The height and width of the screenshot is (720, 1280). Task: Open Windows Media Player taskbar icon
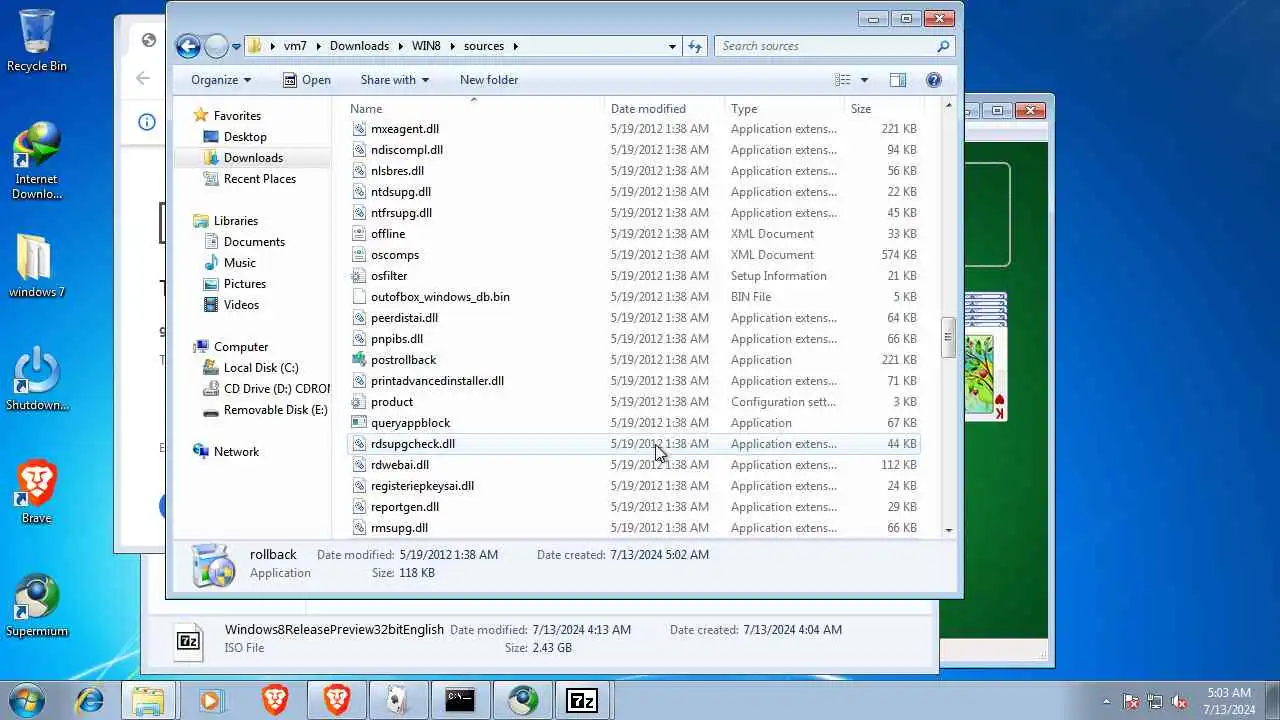(x=210, y=700)
